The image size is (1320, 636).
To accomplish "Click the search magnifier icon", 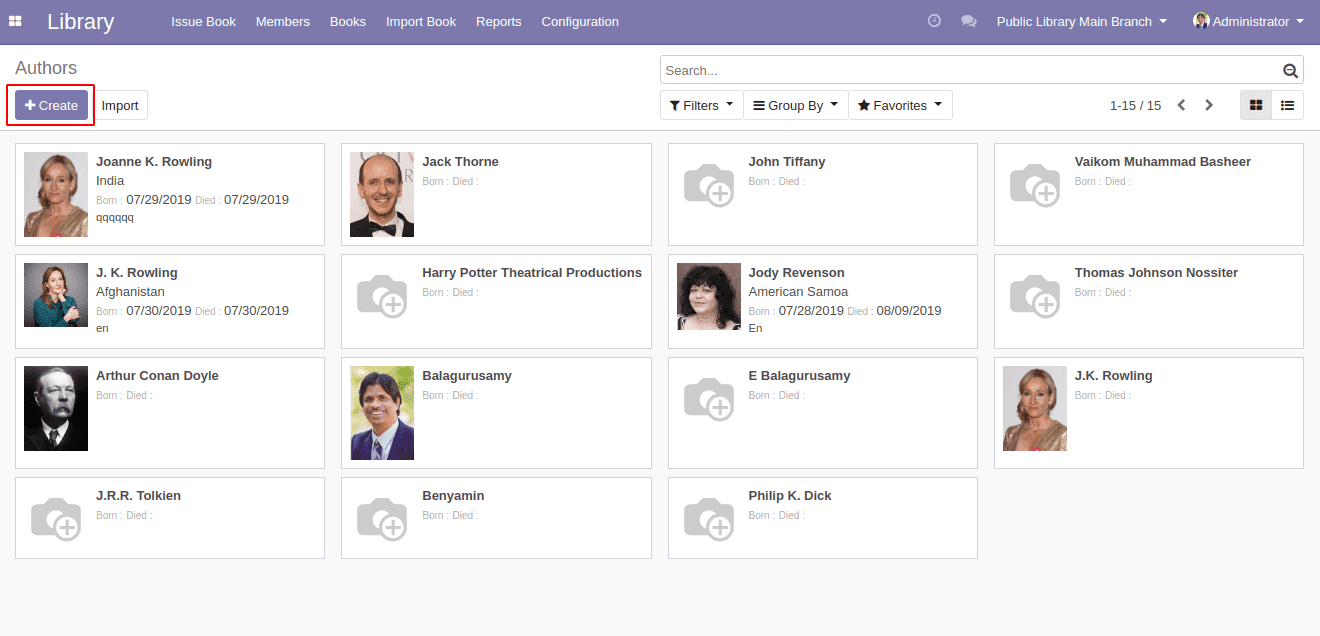I will [1290, 71].
